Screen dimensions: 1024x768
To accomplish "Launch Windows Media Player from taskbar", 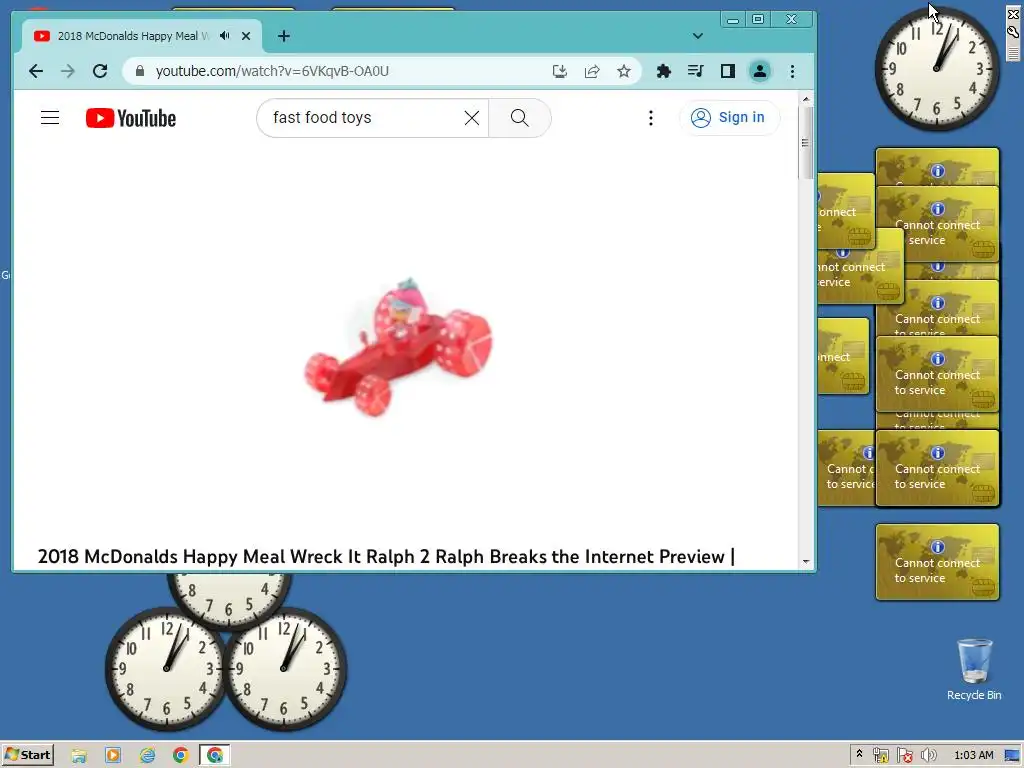I will coord(113,756).
